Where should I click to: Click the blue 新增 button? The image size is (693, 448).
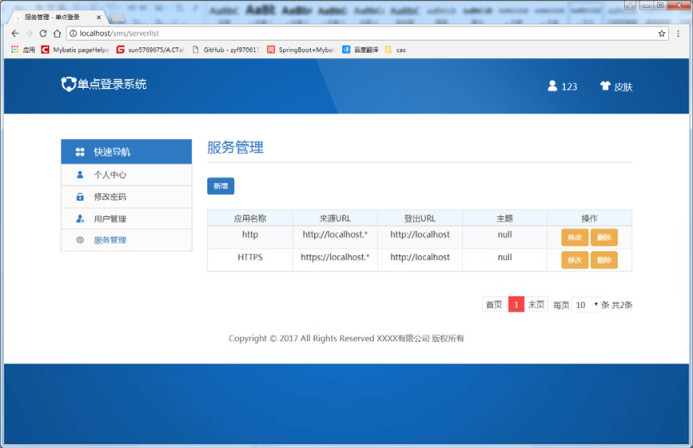point(220,186)
